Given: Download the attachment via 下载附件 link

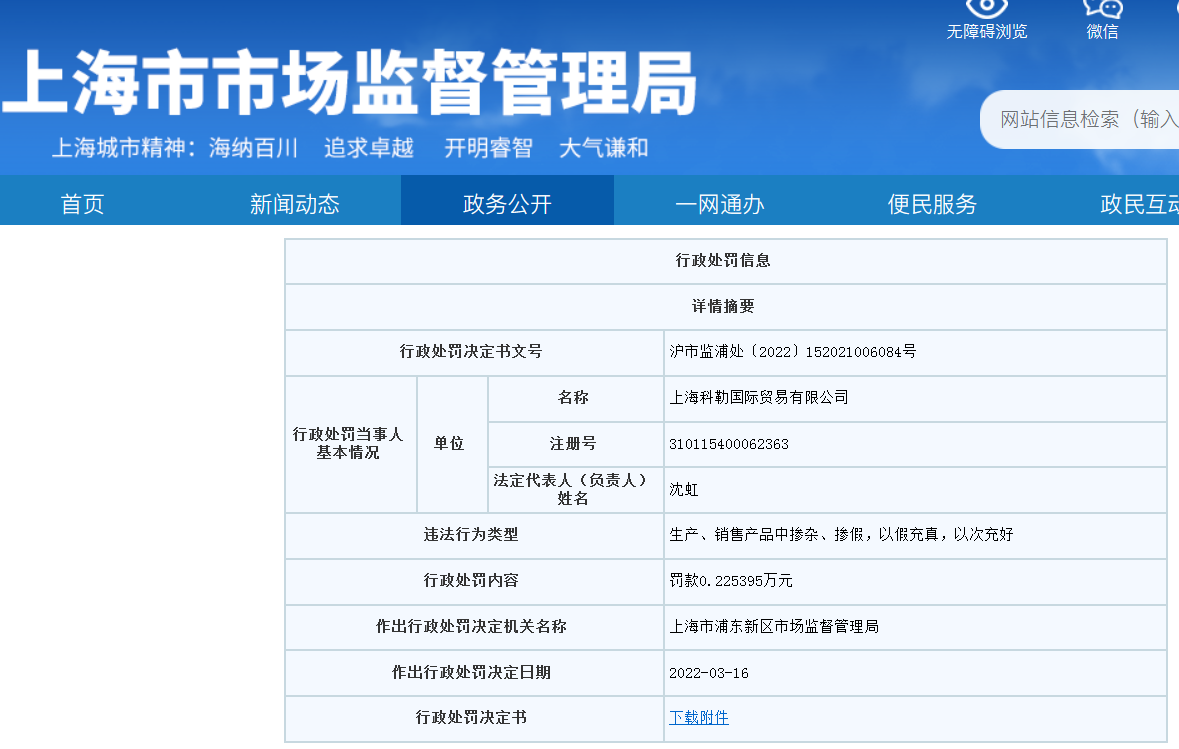Looking at the screenshot, I should coord(699,718).
